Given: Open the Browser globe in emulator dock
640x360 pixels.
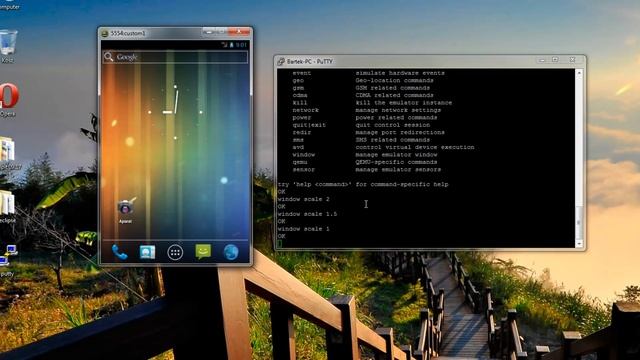Looking at the screenshot, I should click(x=231, y=252).
